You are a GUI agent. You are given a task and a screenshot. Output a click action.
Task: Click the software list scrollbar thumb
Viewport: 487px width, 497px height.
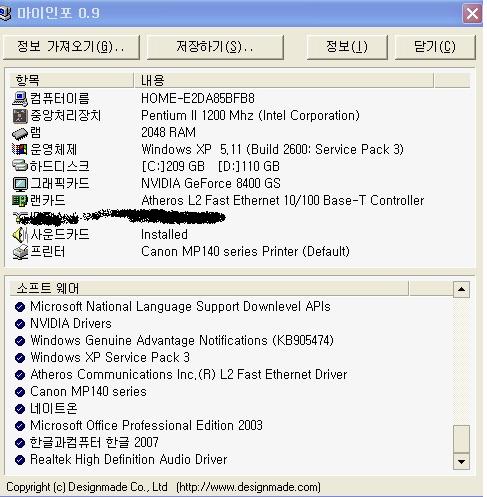pos(461,439)
